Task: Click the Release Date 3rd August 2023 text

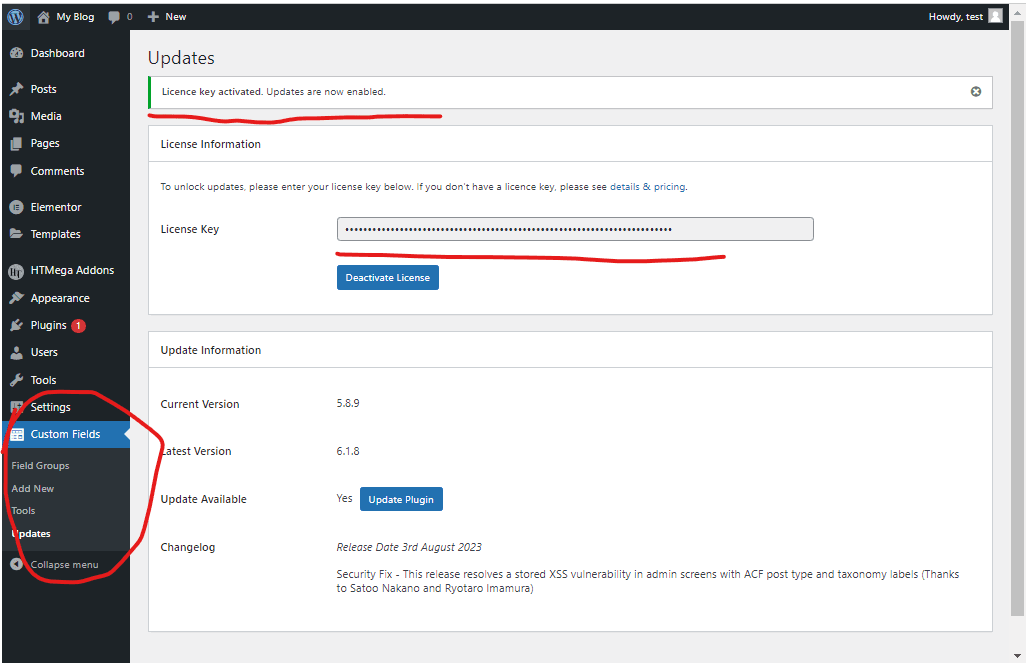Action: (x=409, y=547)
